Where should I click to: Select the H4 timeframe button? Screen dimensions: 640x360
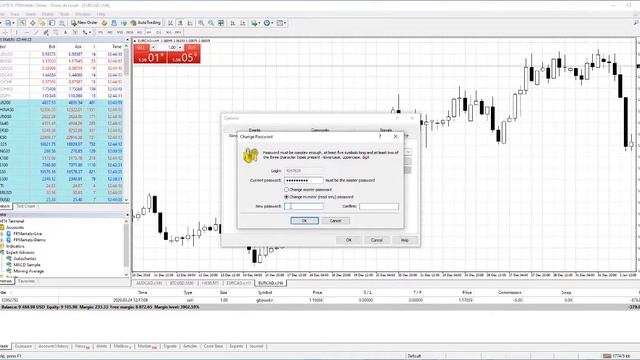(x=149, y=32)
